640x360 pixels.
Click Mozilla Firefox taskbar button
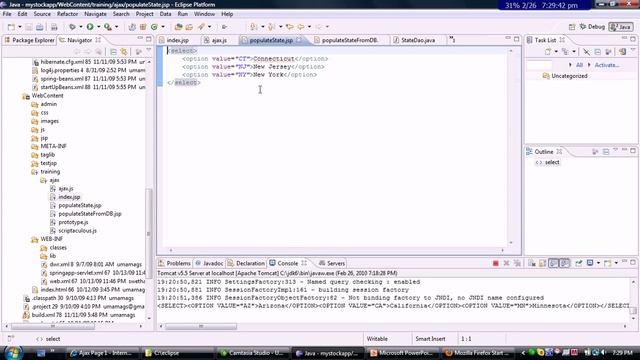[x=478, y=353]
